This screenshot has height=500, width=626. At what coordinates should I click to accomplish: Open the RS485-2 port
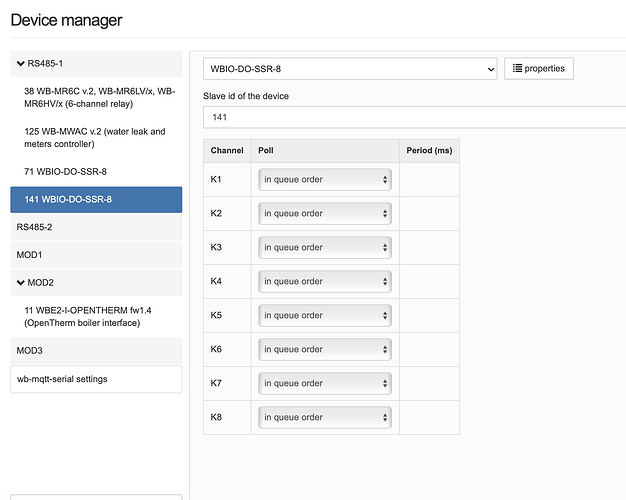[x=96, y=227]
